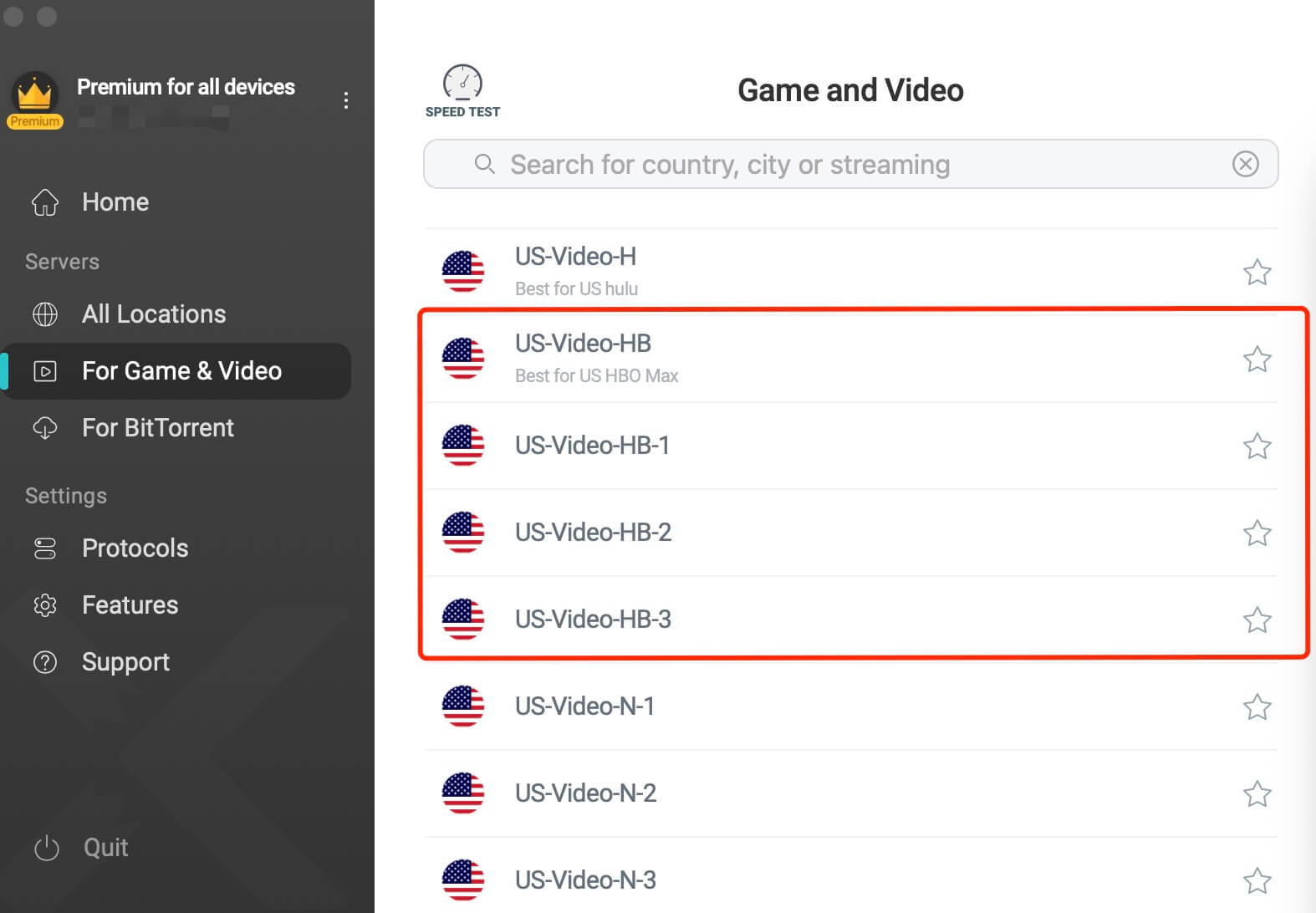The height and width of the screenshot is (913, 1316).
Task: Click the For BitTorrent cloud icon
Action: (45, 428)
